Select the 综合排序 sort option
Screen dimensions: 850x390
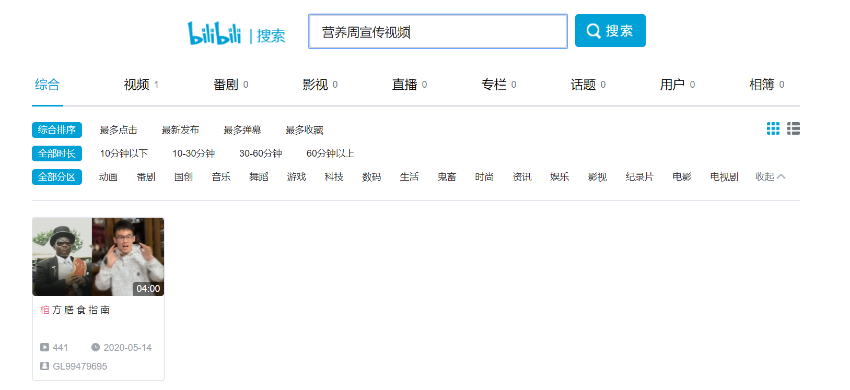click(57, 130)
